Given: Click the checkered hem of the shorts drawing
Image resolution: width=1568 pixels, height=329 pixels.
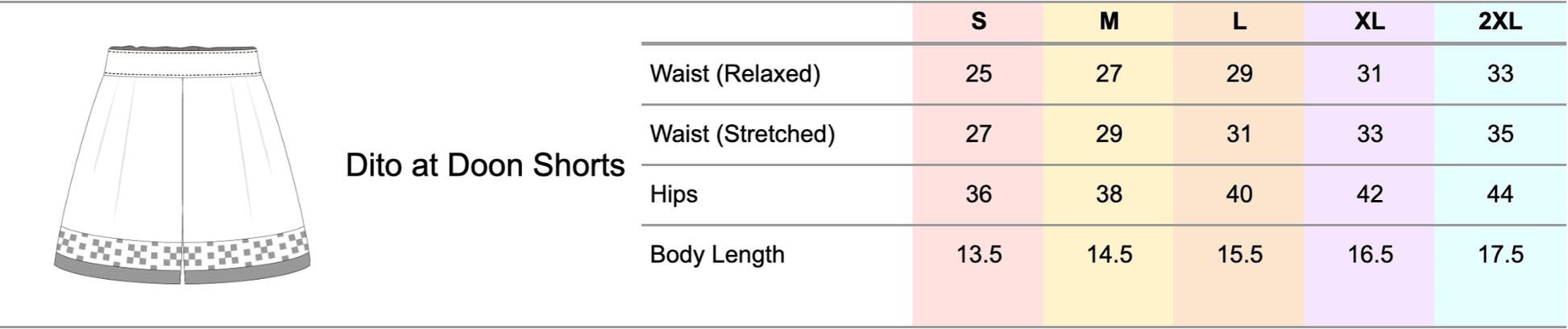Looking at the screenshot, I should [x=182, y=246].
